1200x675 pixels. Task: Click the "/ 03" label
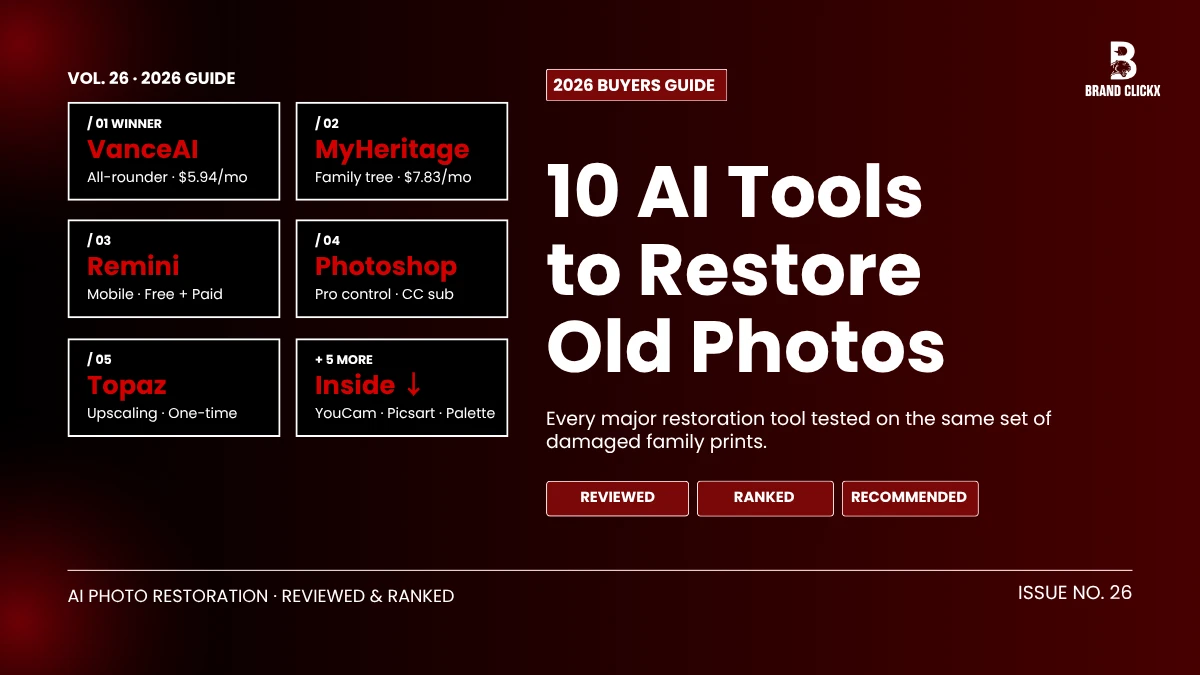click(99, 241)
